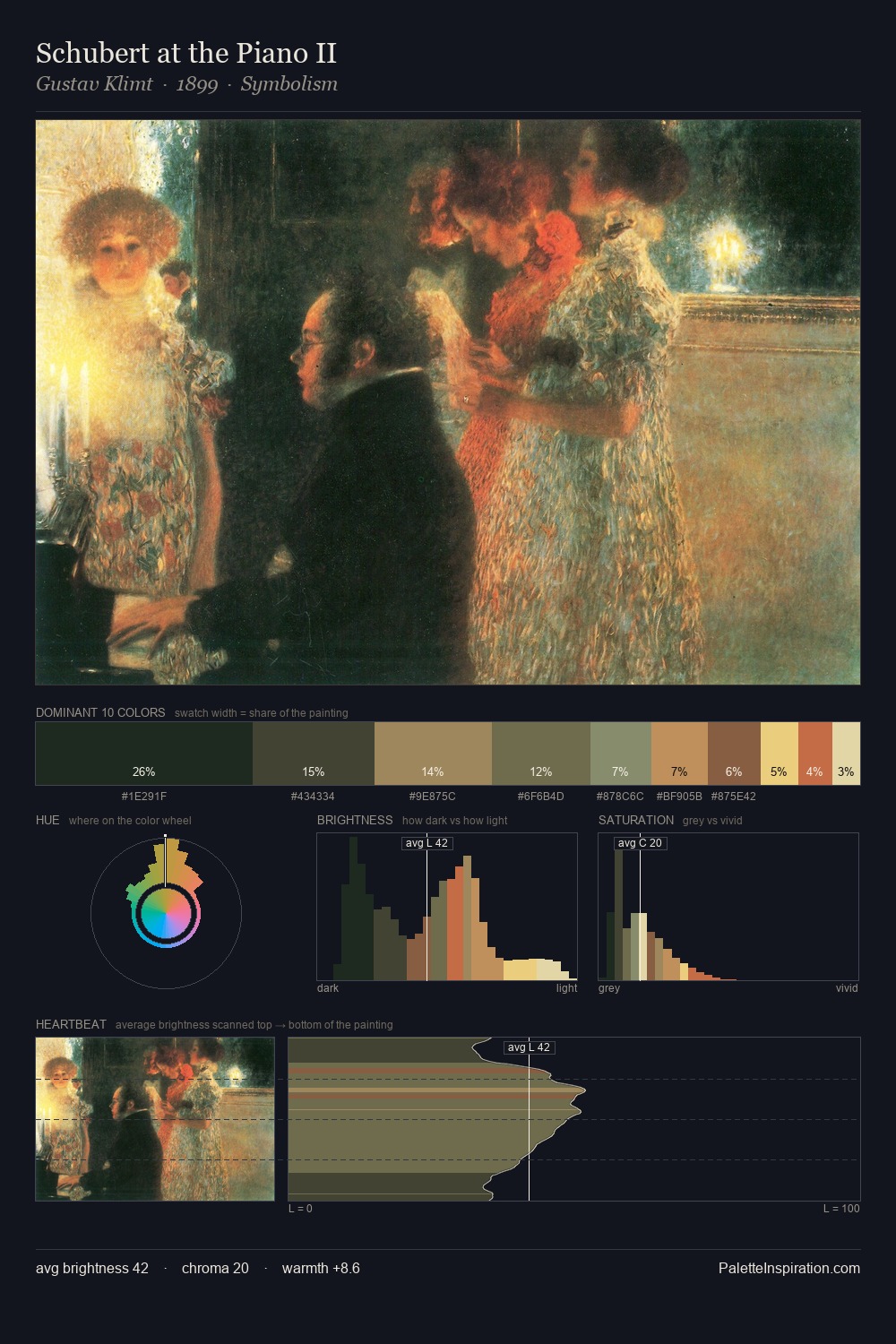The height and width of the screenshot is (1344, 896).
Task: Click the title 'Schubert at the Piano II'
Action: pyautogui.click(x=186, y=53)
